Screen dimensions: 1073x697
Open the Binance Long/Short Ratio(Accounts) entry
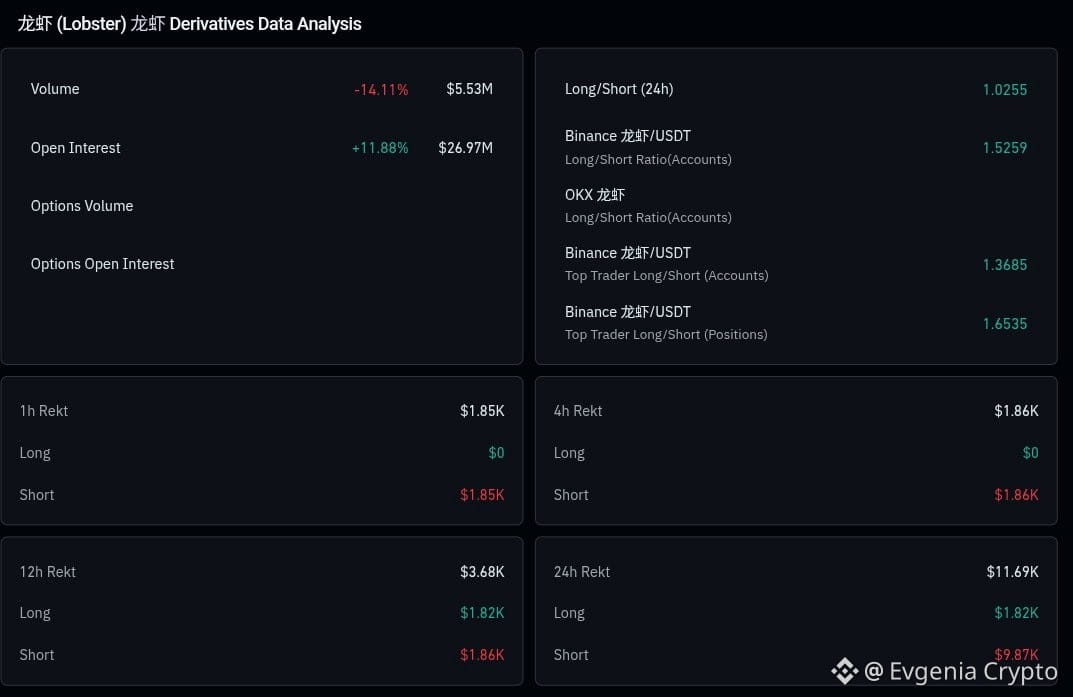click(x=796, y=147)
